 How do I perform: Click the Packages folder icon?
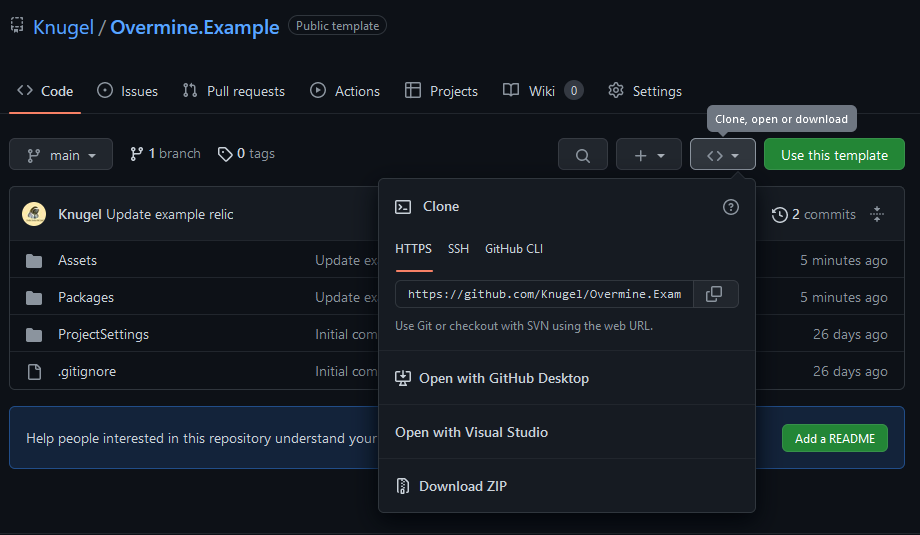pyautogui.click(x=34, y=298)
